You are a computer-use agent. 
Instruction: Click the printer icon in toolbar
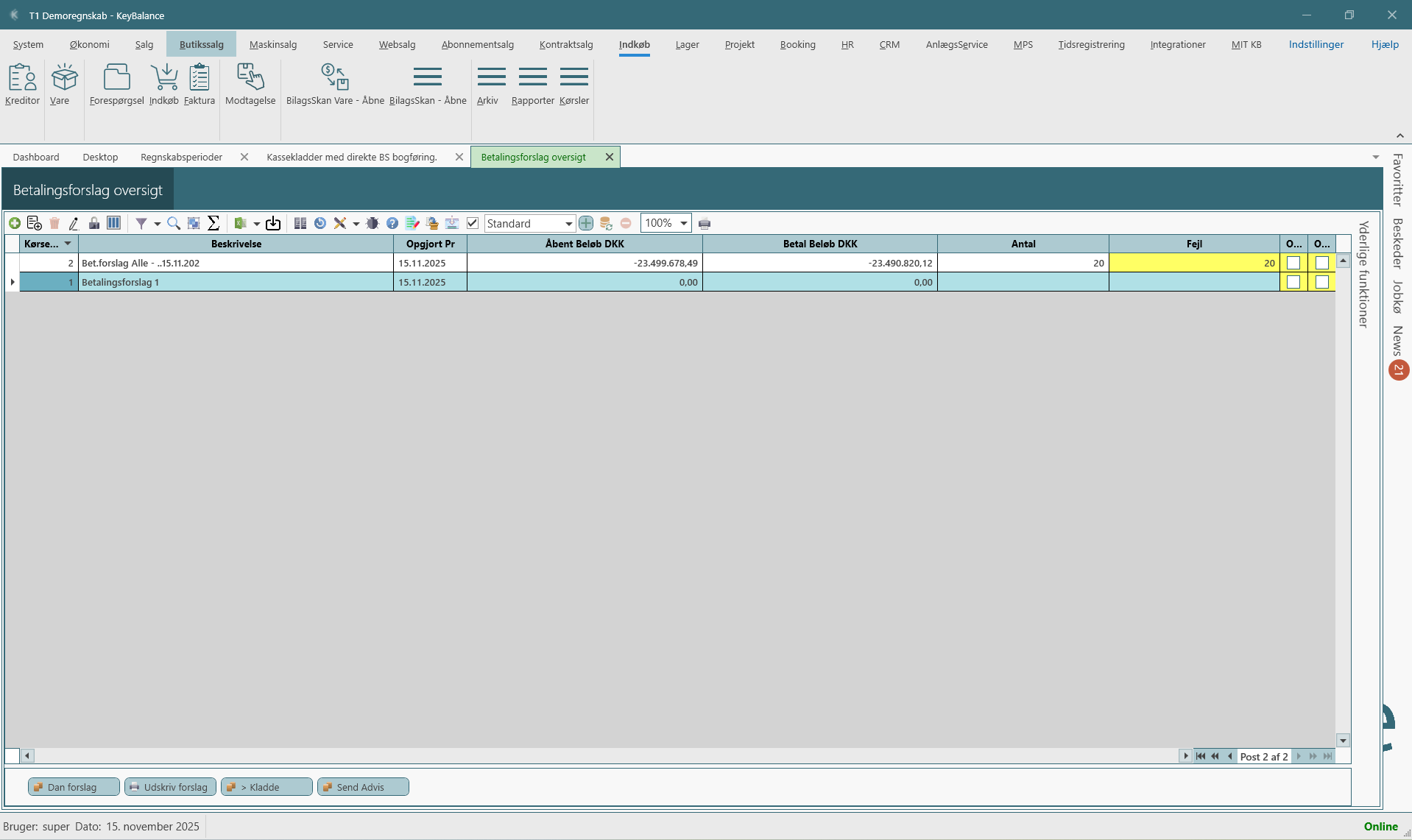point(705,224)
